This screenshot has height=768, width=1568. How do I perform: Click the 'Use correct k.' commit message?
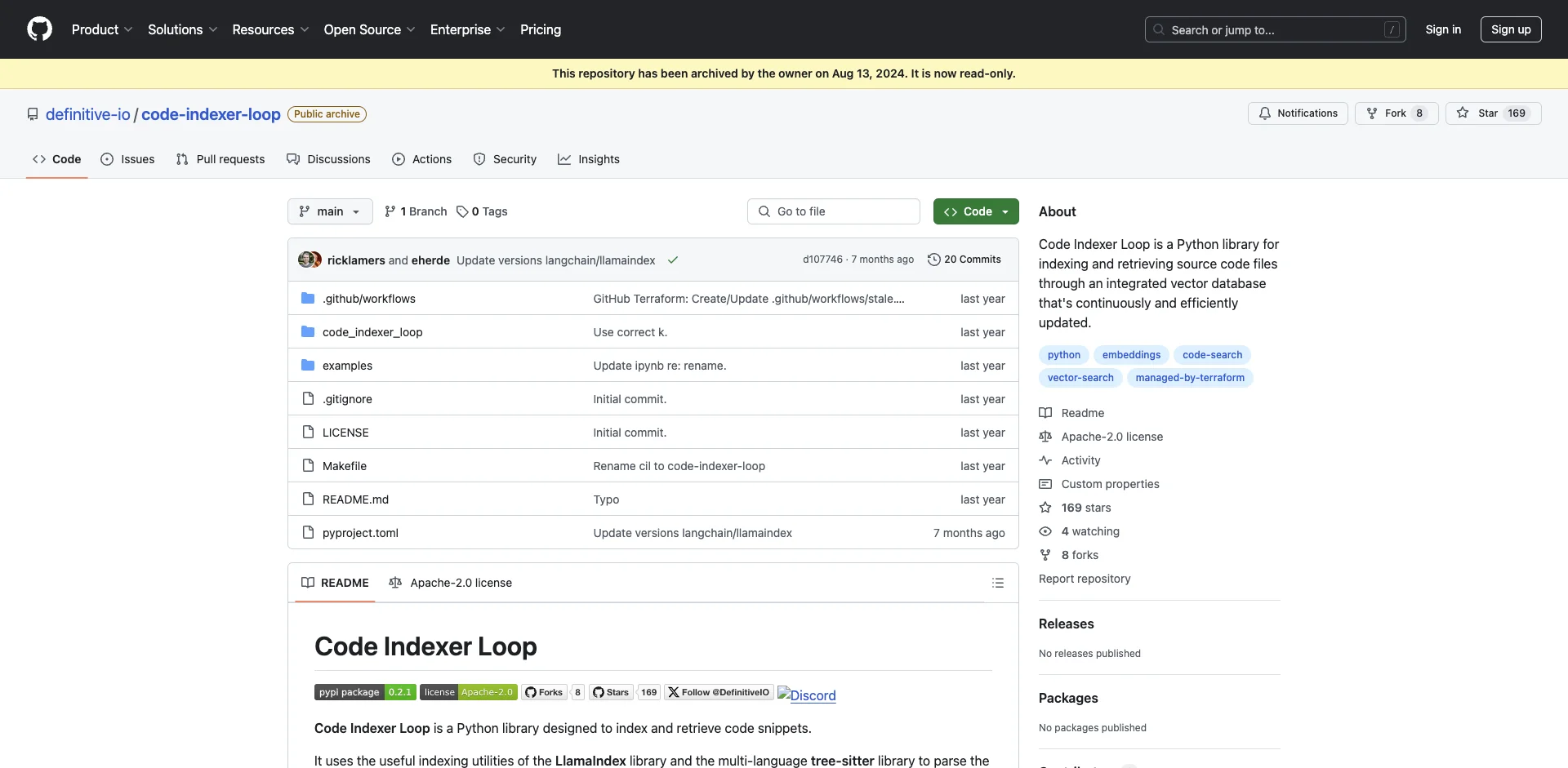[x=630, y=332]
